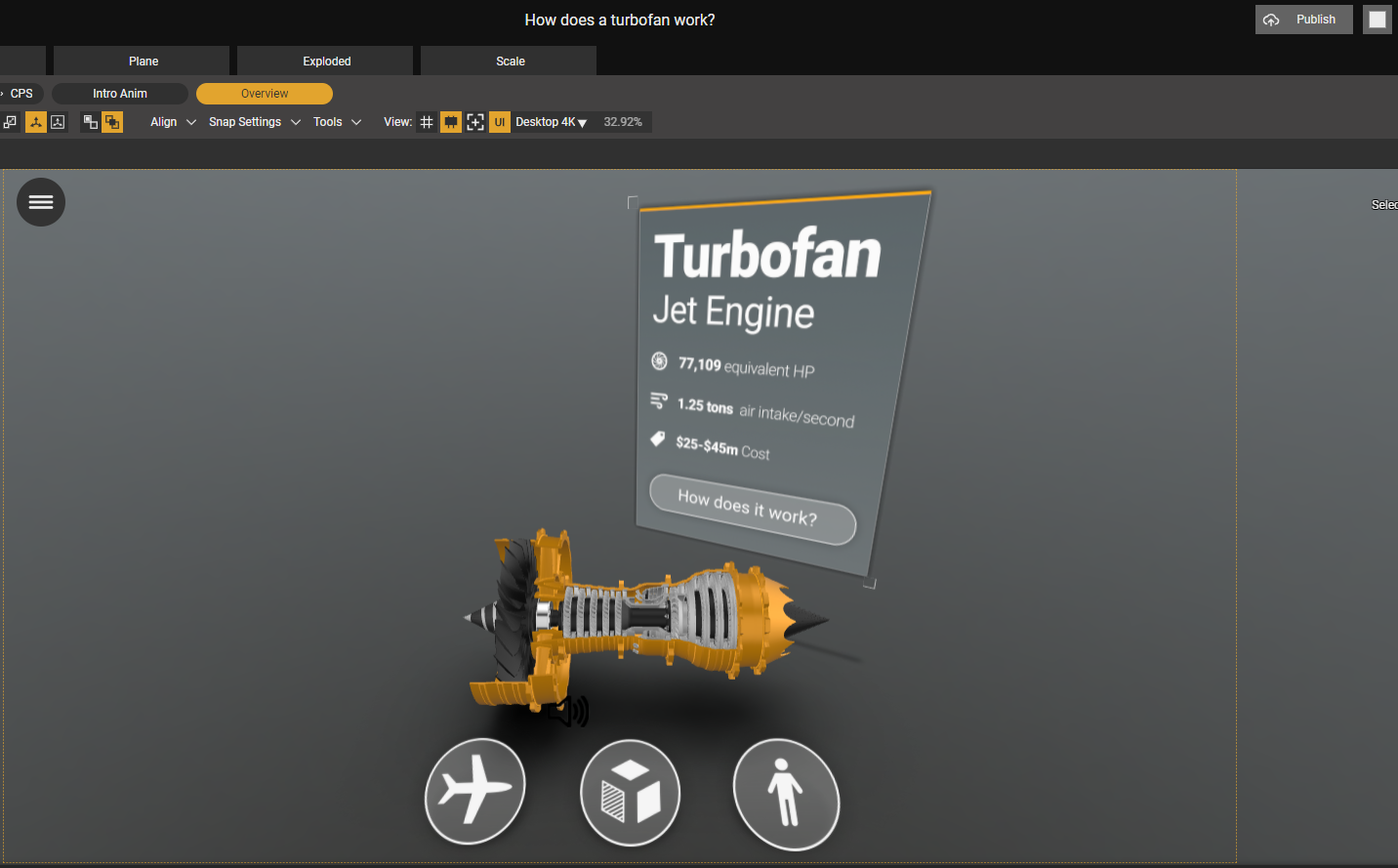Click the human scale icon button

(x=786, y=794)
